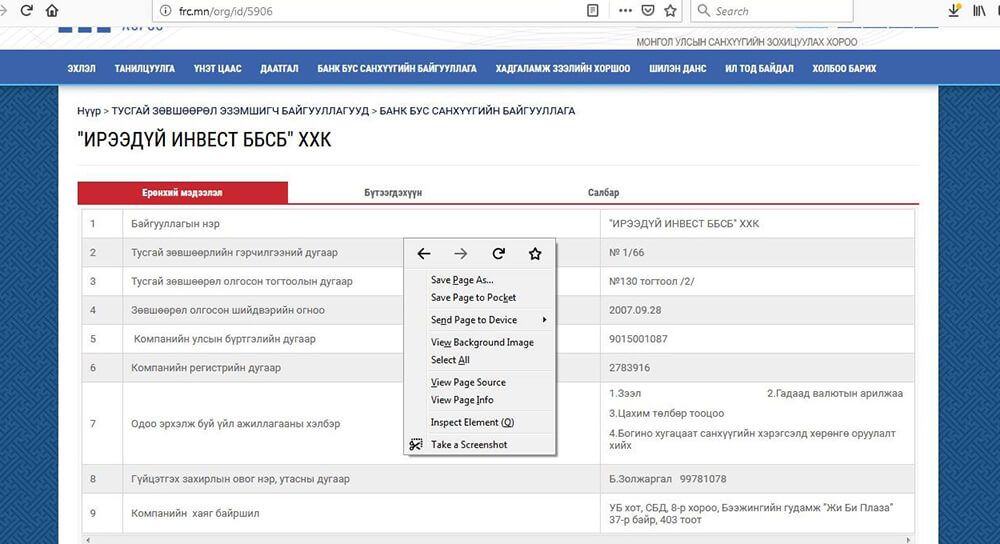Click the reload icon in the context menu
This screenshot has height=544, width=1000.
click(498, 254)
